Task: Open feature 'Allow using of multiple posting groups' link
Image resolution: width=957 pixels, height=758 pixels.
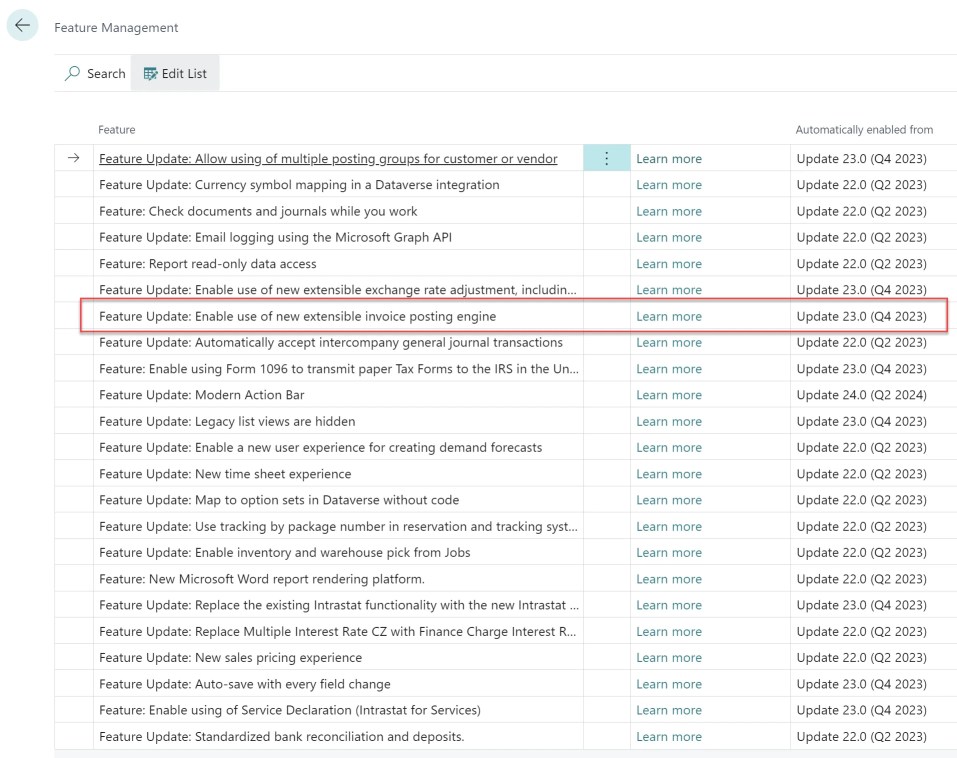Action: coord(328,159)
